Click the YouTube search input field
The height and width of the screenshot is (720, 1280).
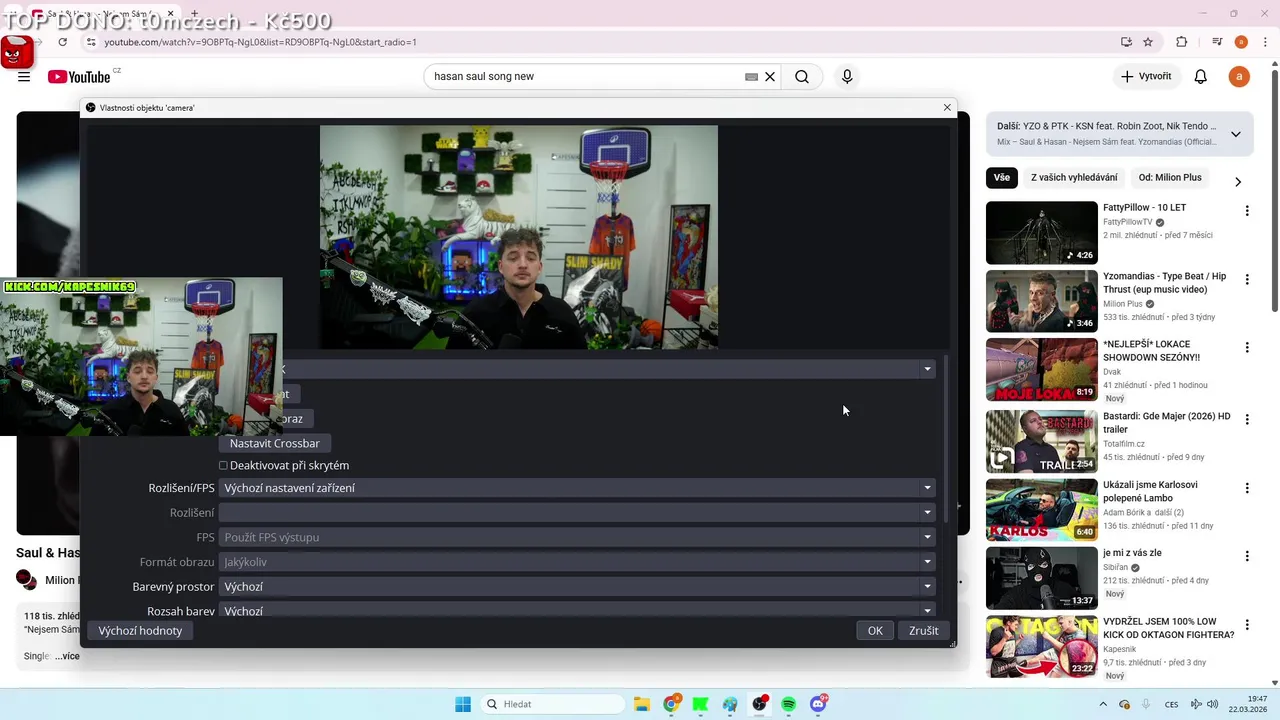click(585, 77)
